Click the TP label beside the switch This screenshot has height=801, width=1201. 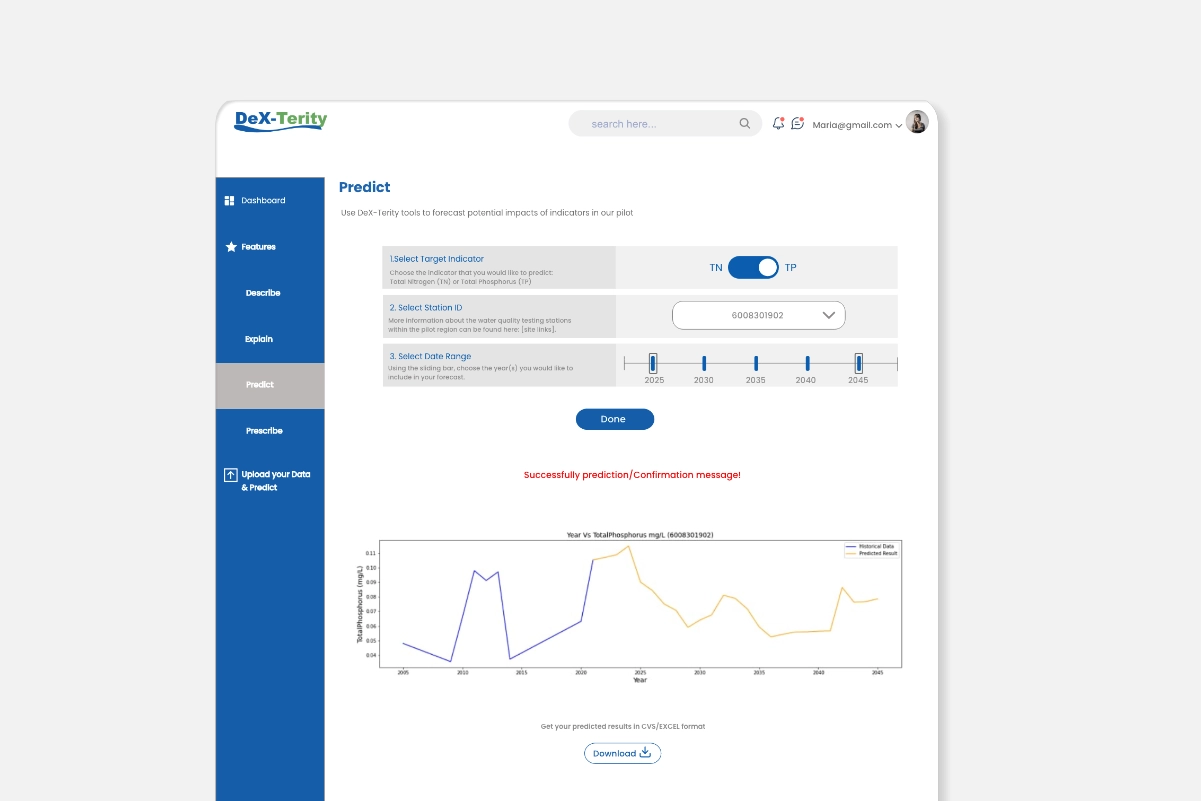(x=791, y=268)
